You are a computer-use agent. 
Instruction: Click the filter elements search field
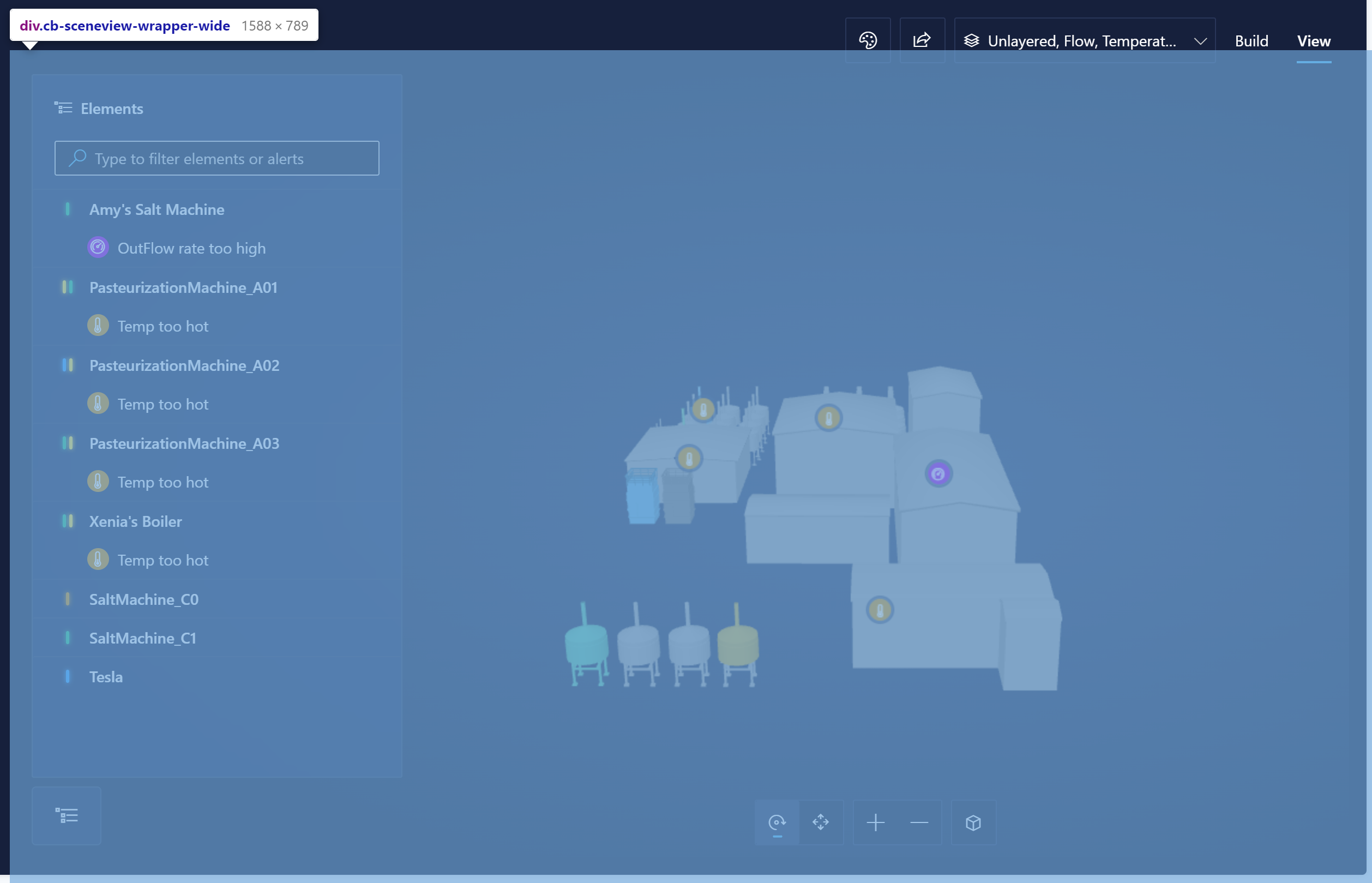(x=216, y=158)
